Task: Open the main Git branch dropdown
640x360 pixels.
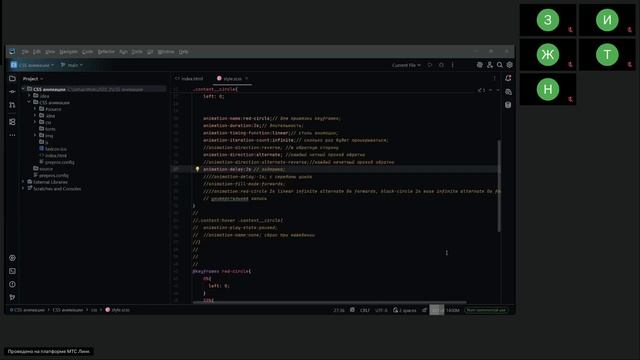Action: pyautogui.click(x=72, y=65)
